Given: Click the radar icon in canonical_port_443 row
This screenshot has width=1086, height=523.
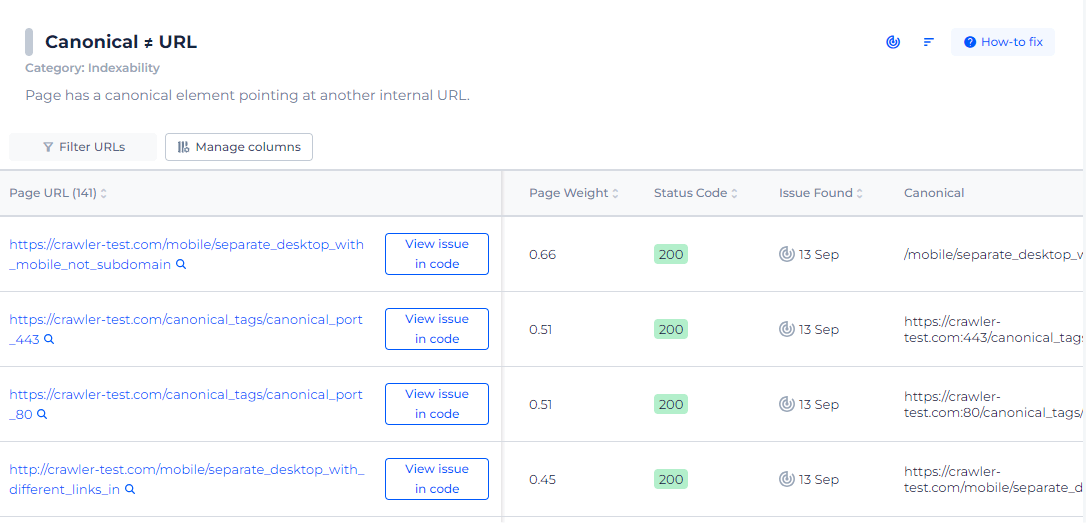Looking at the screenshot, I should pos(786,329).
